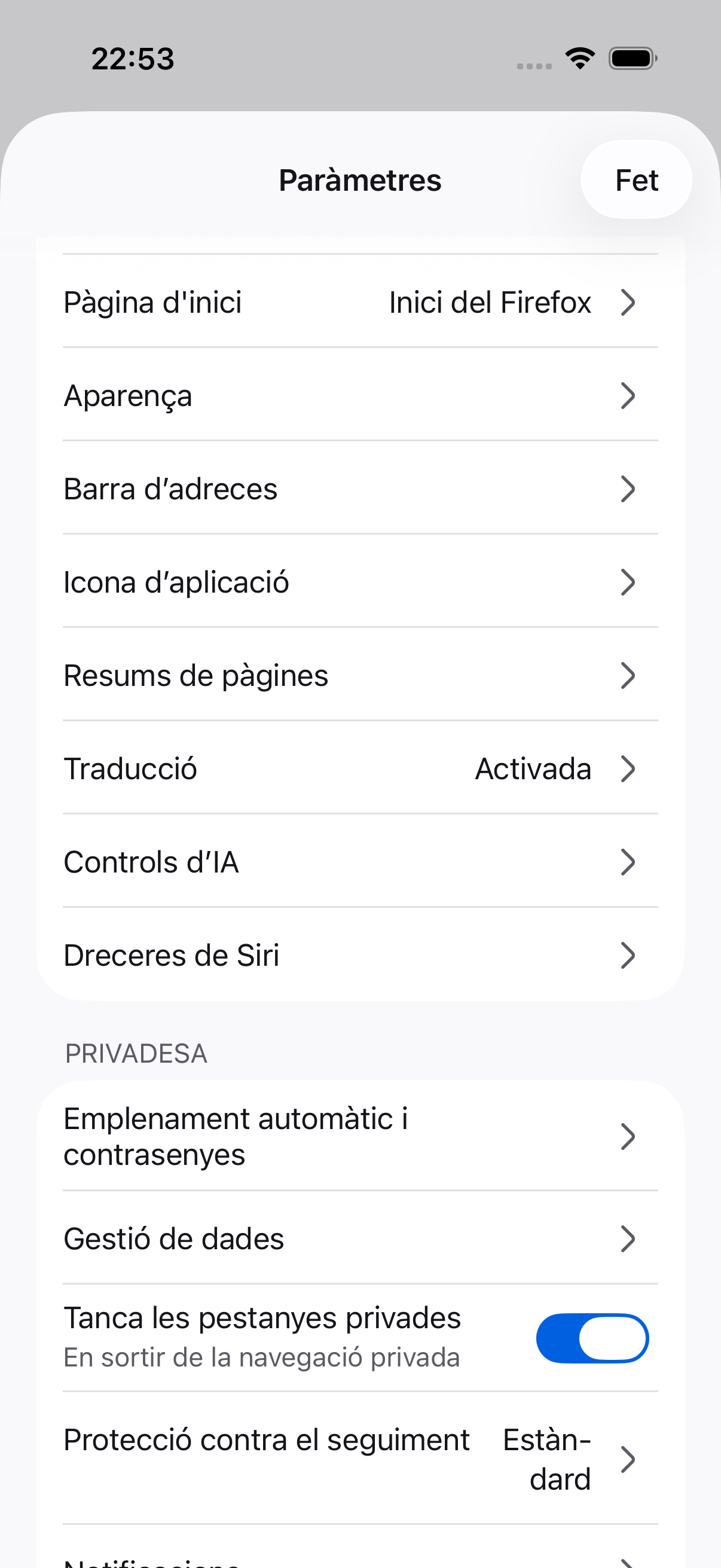The height and width of the screenshot is (1568, 721).
Task: Click the Estàndard tracking protection value
Action: pos(547,1459)
